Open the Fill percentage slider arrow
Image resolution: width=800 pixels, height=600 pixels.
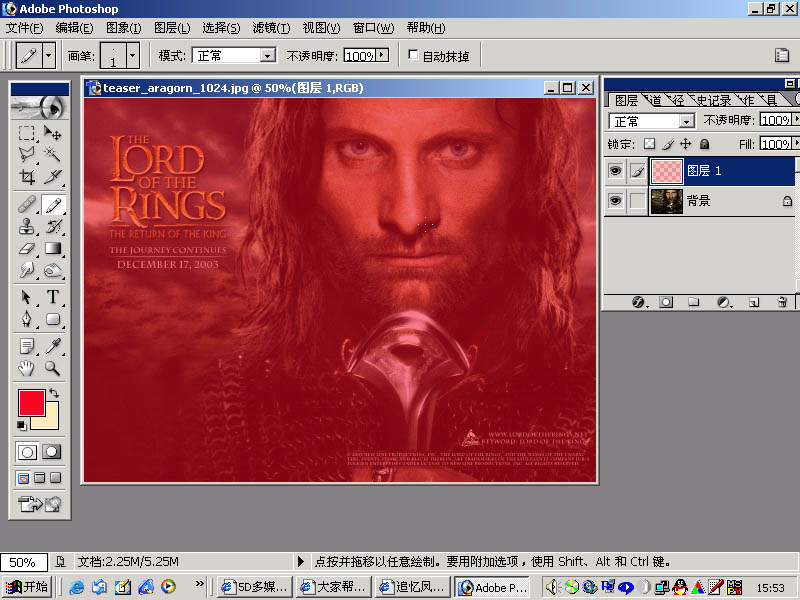[794, 143]
